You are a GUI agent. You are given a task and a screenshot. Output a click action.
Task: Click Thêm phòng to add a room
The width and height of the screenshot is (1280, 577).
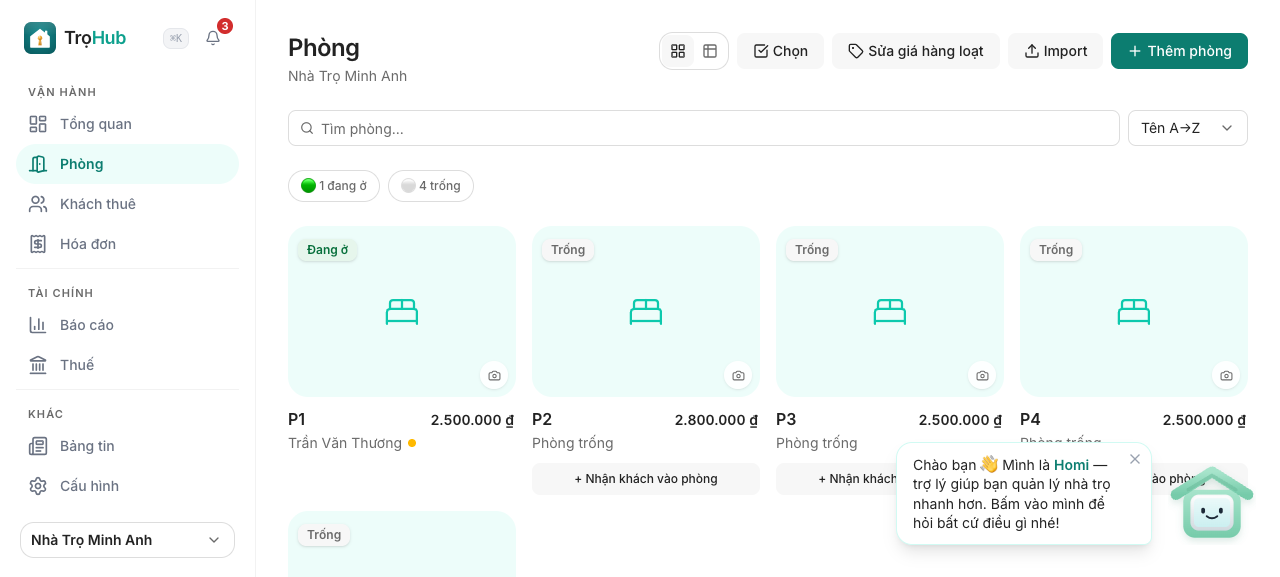pyautogui.click(x=1179, y=51)
